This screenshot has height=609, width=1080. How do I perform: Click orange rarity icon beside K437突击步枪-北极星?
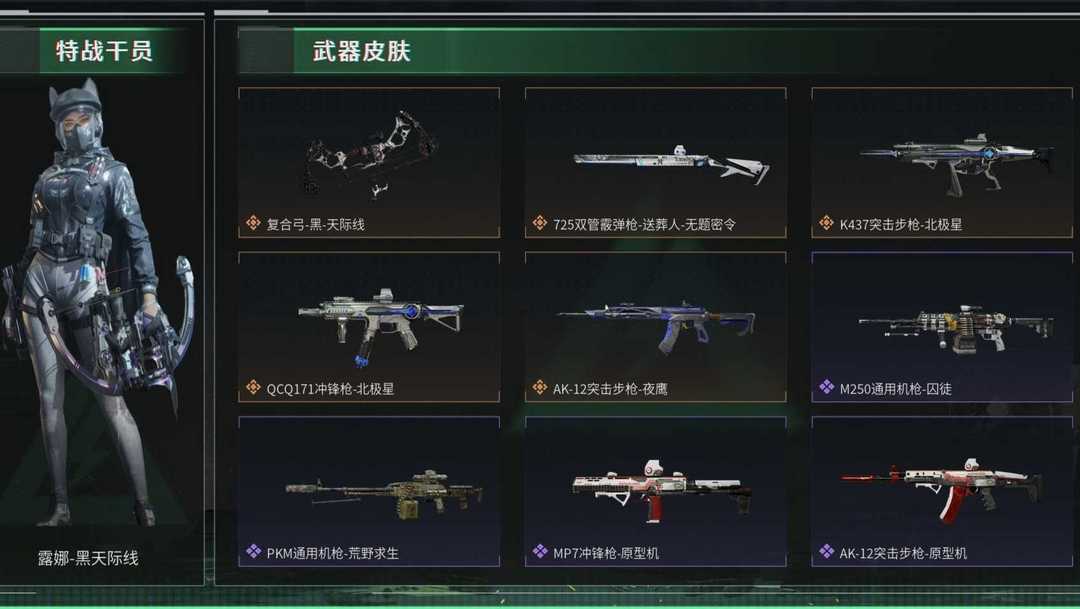pos(827,223)
